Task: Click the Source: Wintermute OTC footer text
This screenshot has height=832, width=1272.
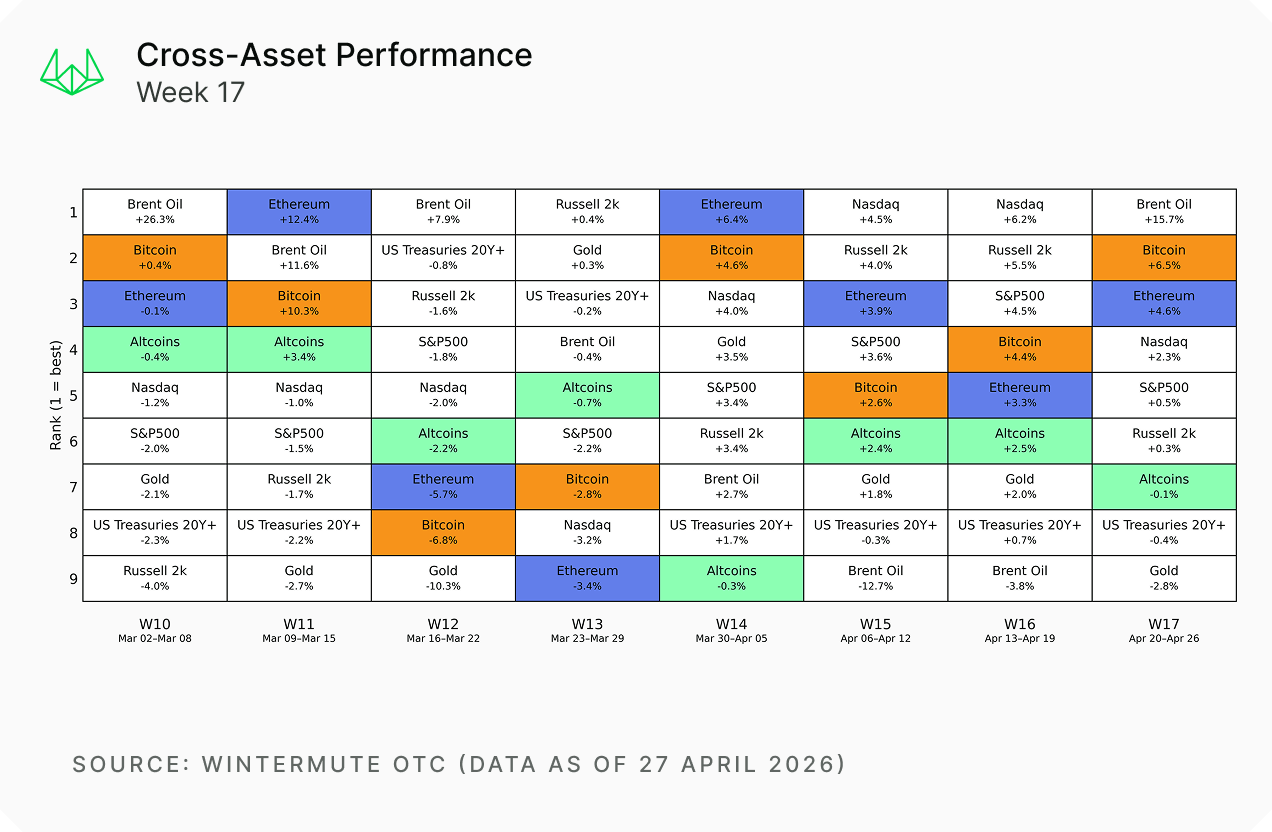Action: point(459,765)
